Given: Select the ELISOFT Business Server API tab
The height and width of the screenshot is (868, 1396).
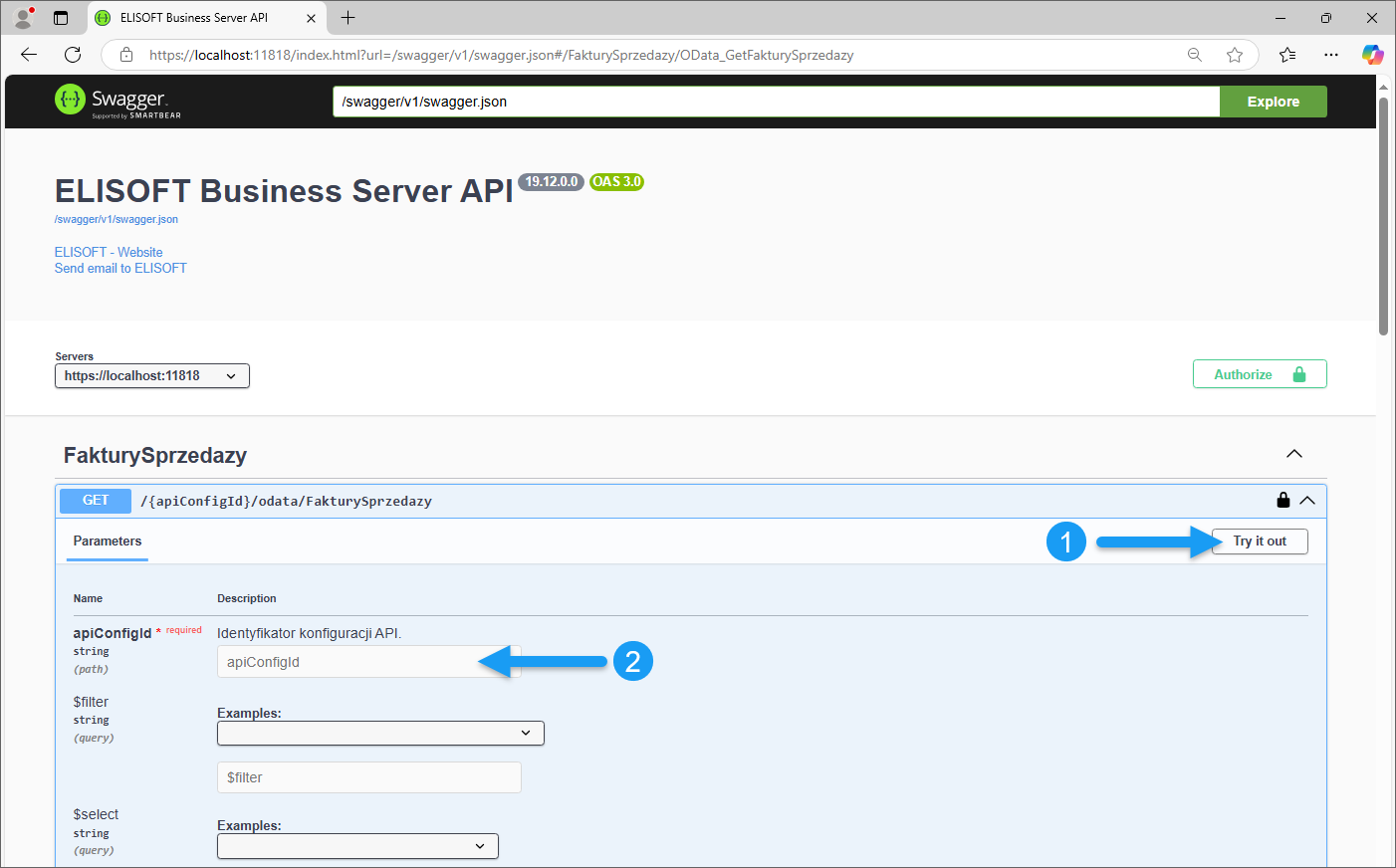Looking at the screenshot, I should [x=194, y=18].
